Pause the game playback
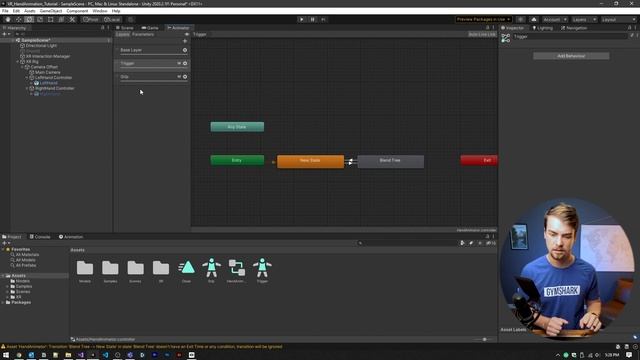 point(312,19)
